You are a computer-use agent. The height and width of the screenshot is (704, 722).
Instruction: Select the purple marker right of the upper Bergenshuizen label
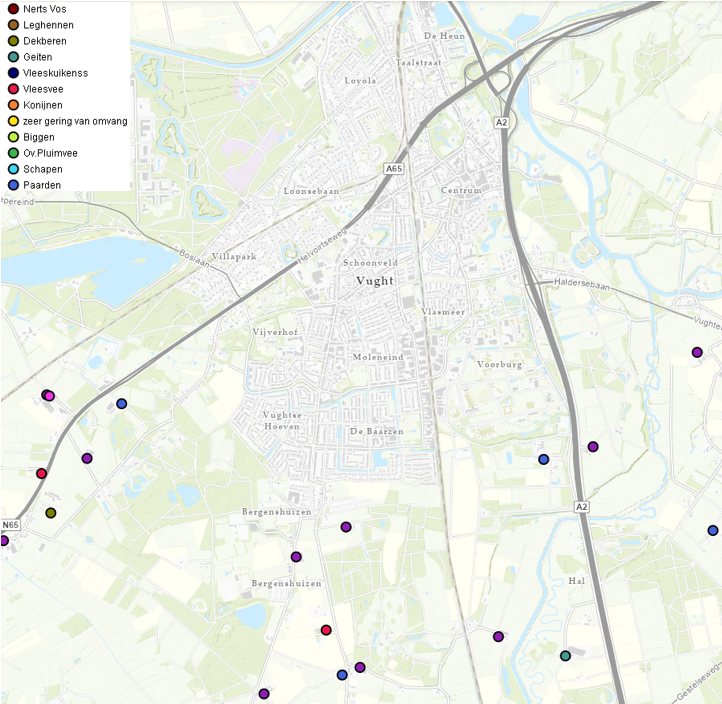[346, 527]
